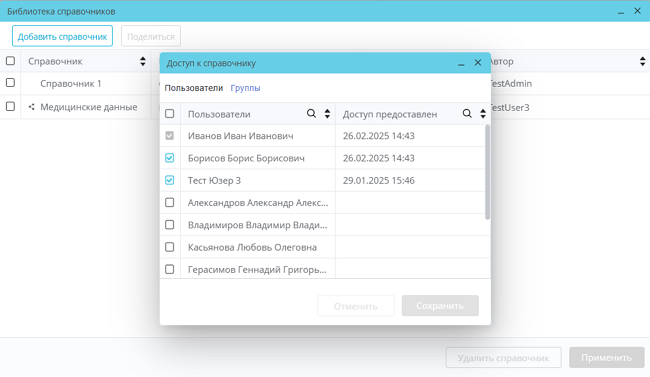Tick select-all checkbox in users header
Viewport: 650px width, 377px height.
pyautogui.click(x=170, y=114)
